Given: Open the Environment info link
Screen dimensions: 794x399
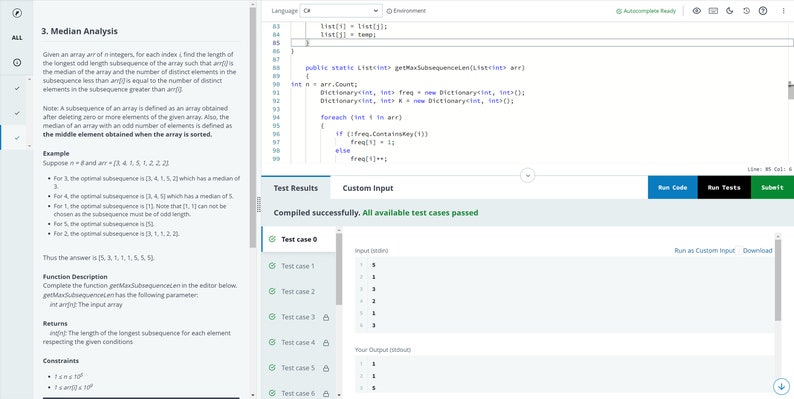Looking at the screenshot, I should click(406, 11).
